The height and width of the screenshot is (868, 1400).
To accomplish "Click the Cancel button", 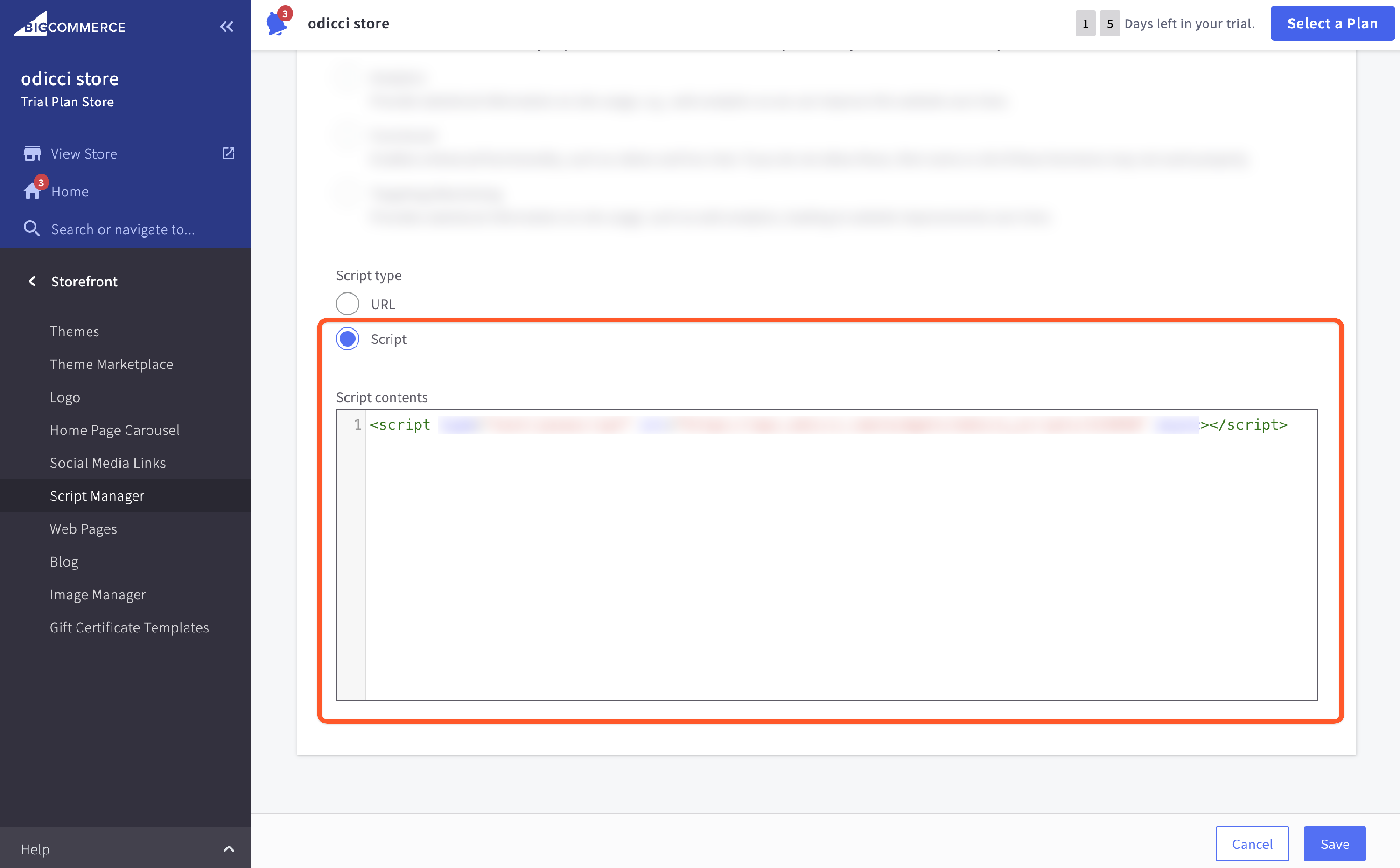I will [1252, 844].
